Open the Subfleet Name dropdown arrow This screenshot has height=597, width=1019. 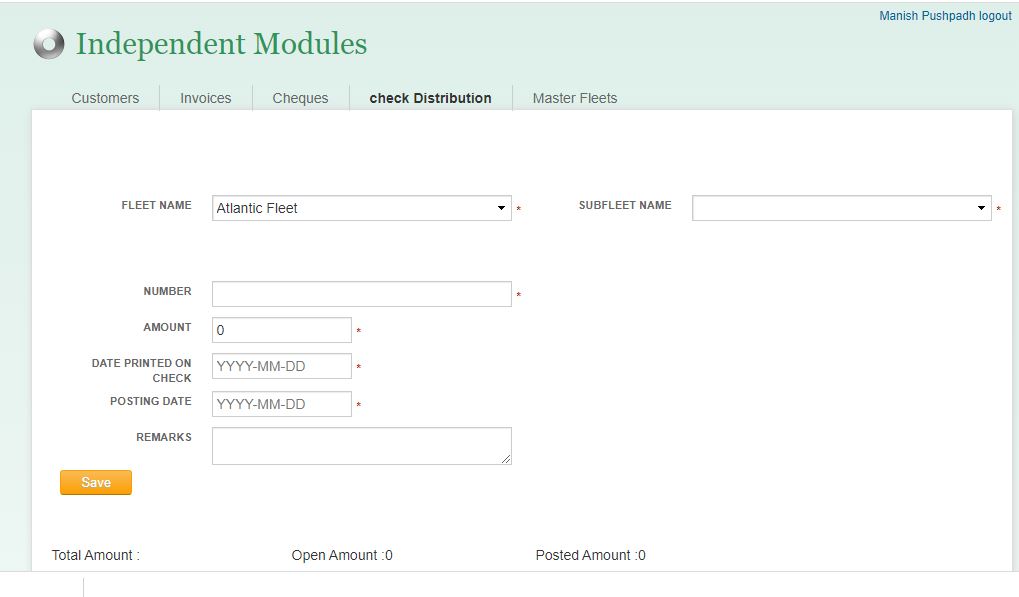tap(981, 208)
